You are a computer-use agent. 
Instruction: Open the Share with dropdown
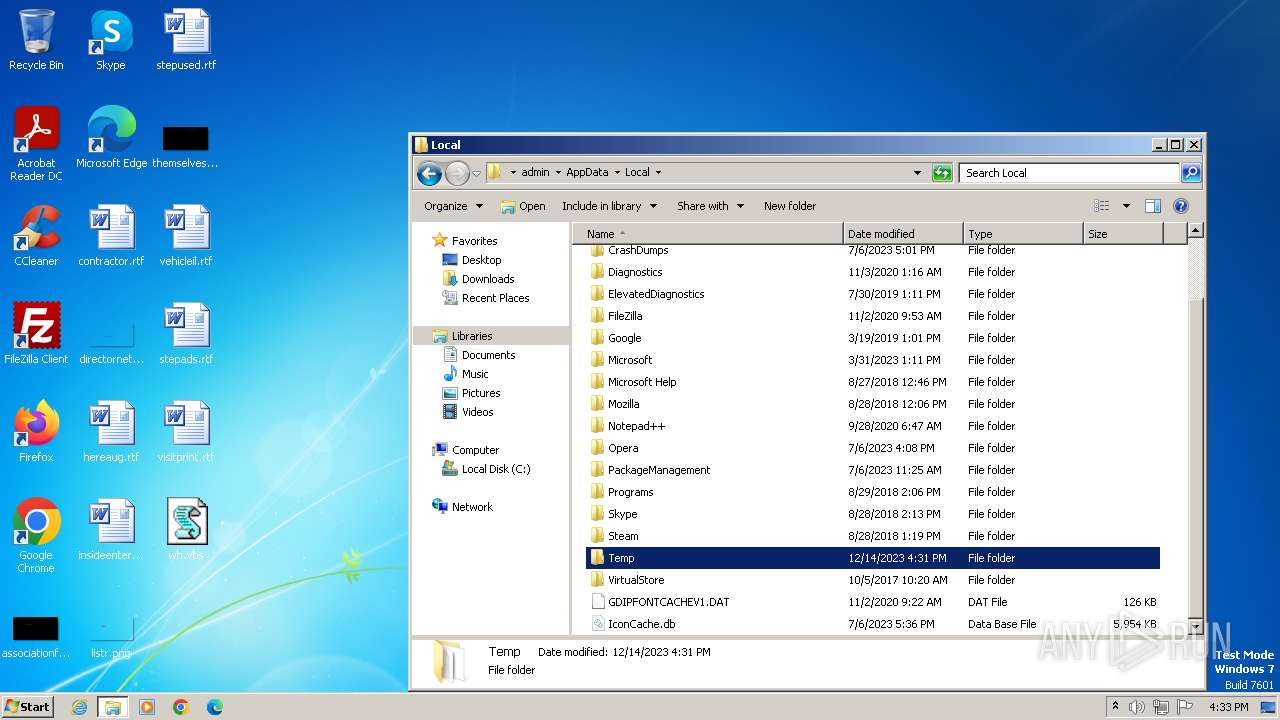[710, 206]
